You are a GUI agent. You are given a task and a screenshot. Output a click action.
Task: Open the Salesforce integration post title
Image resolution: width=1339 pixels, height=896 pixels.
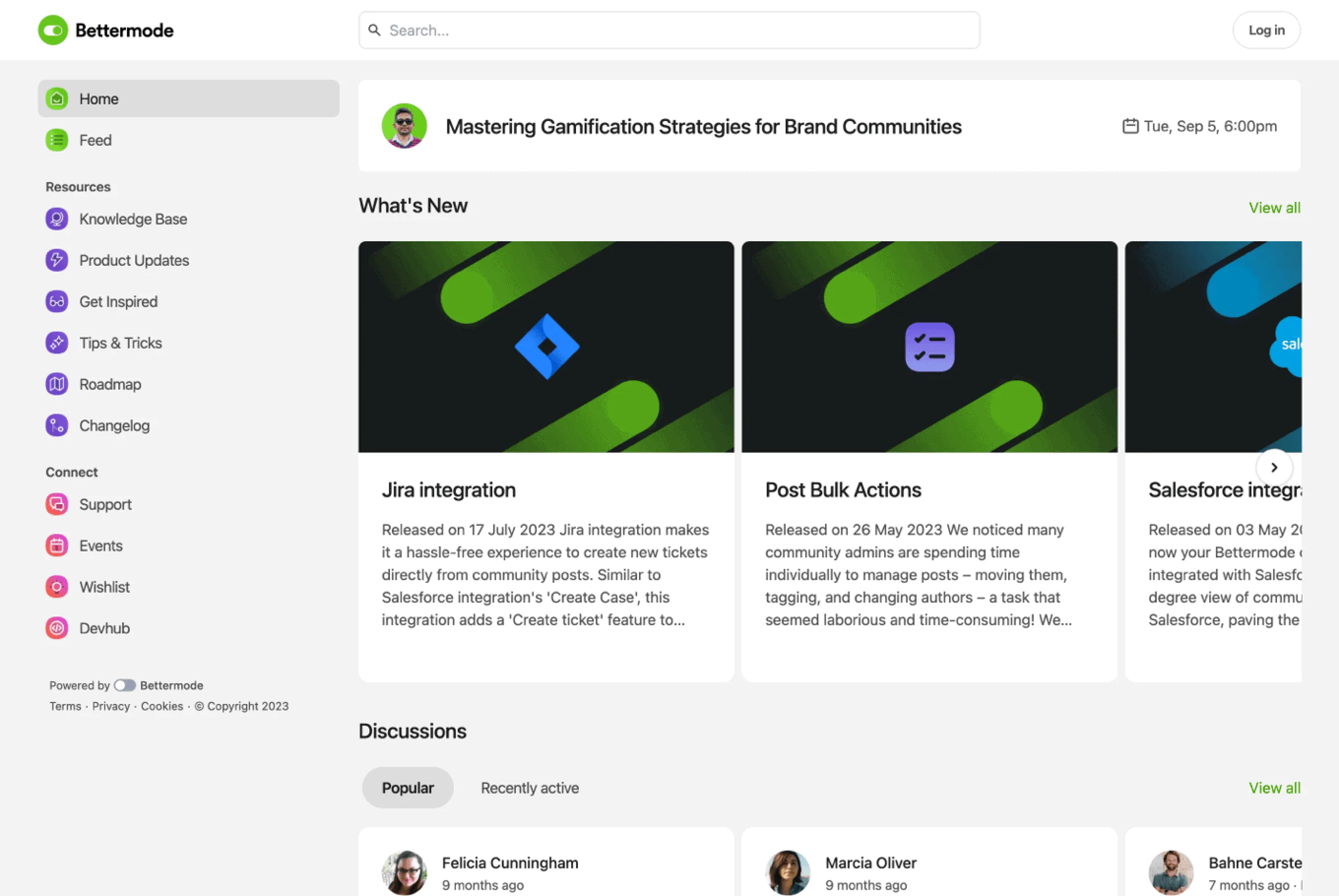(1225, 490)
